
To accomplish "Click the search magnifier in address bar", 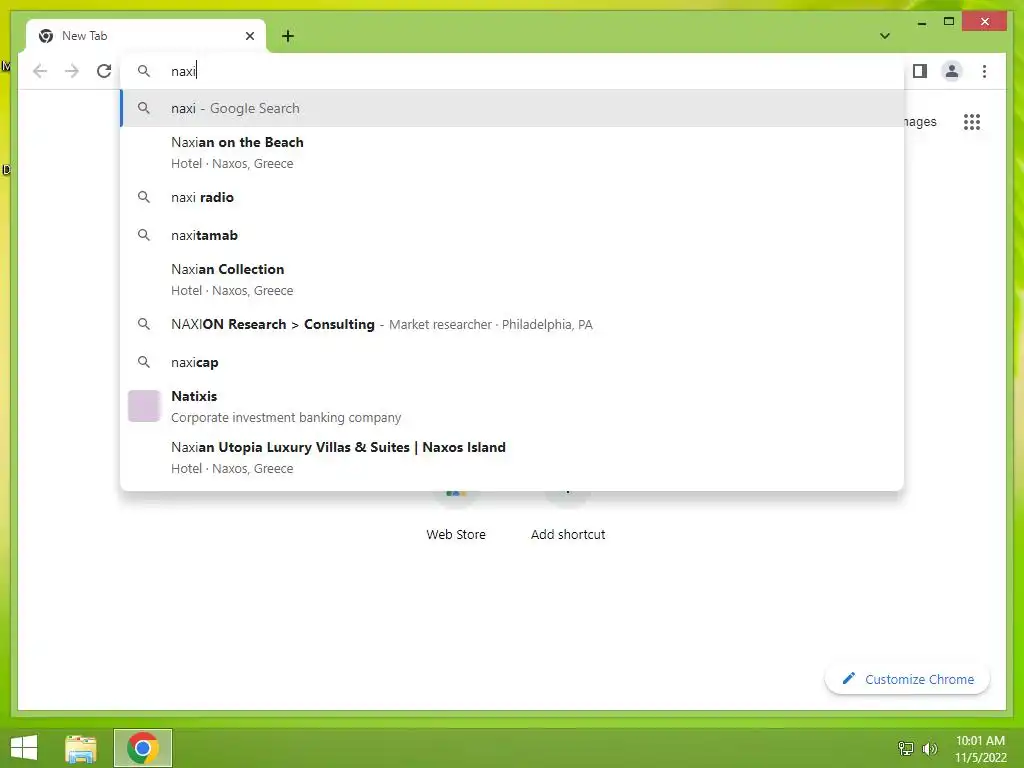I will (144, 71).
